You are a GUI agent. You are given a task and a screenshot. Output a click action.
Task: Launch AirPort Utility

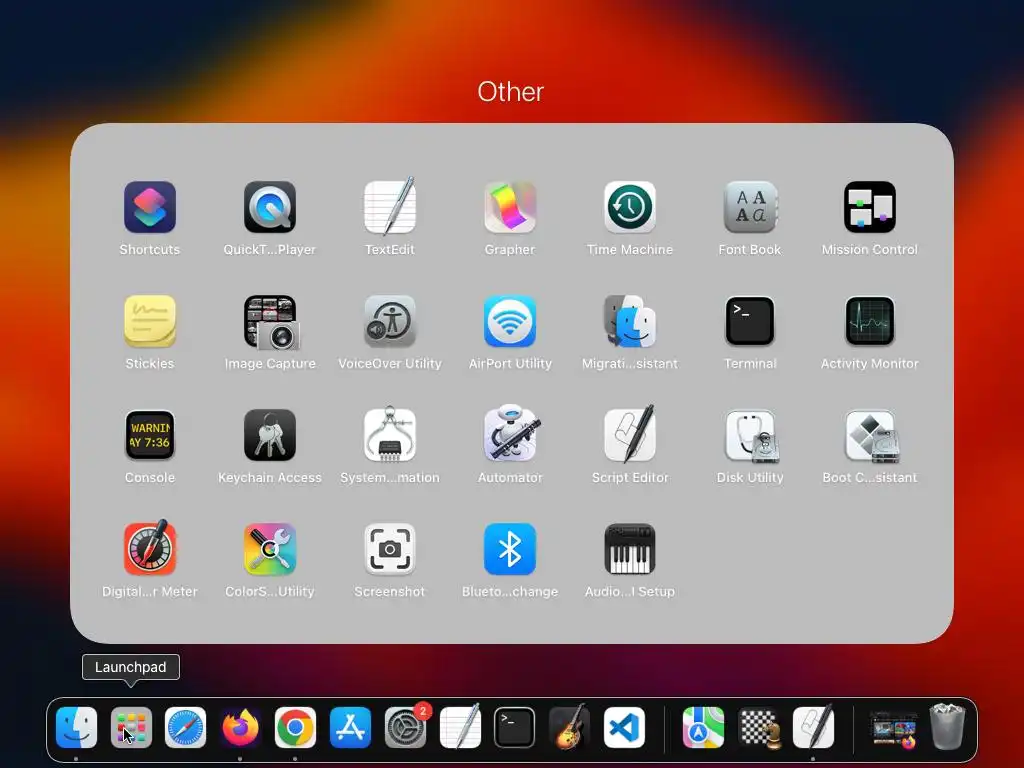(x=510, y=321)
